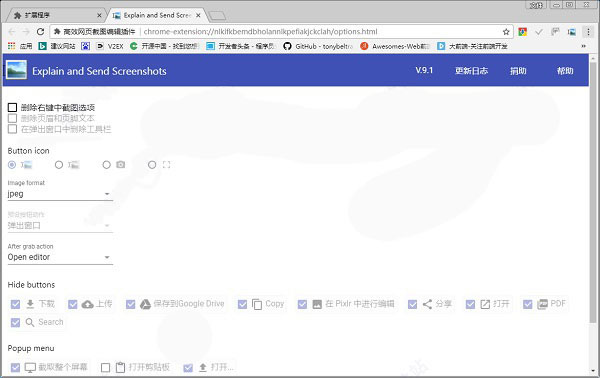Open the V2EX bookmark
The width and height of the screenshot is (600, 378).
click(x=110, y=46)
